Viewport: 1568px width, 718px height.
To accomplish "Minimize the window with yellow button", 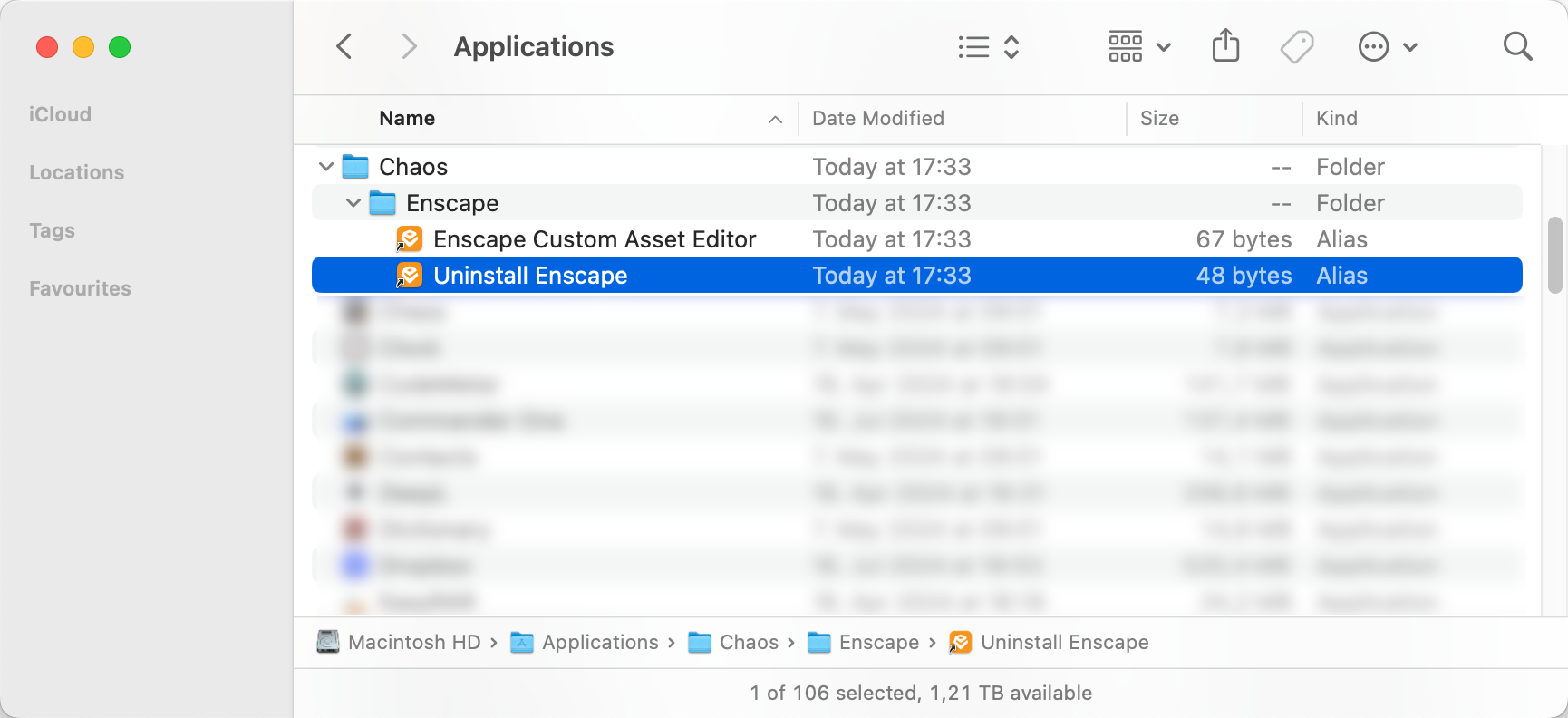I will 83,47.
